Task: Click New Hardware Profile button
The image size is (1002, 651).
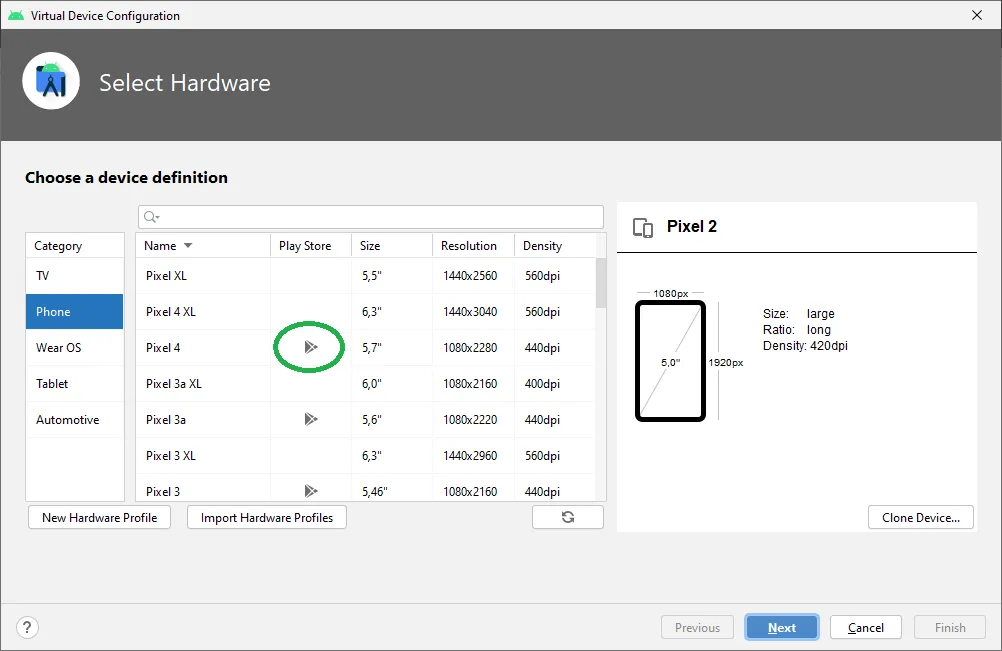Action: [x=100, y=517]
